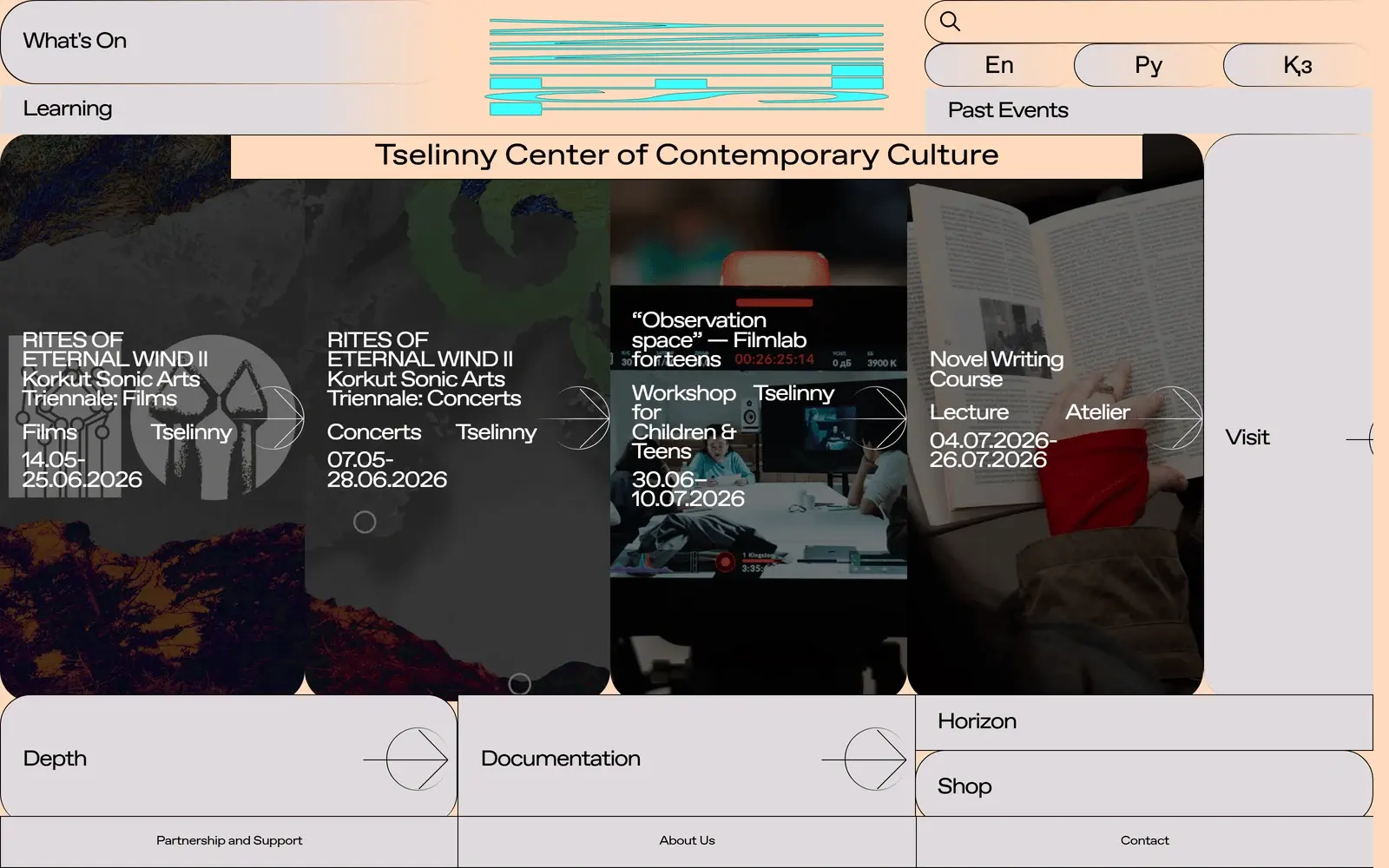
Task: Click the arrow icon beside Depth
Action: (x=406, y=759)
